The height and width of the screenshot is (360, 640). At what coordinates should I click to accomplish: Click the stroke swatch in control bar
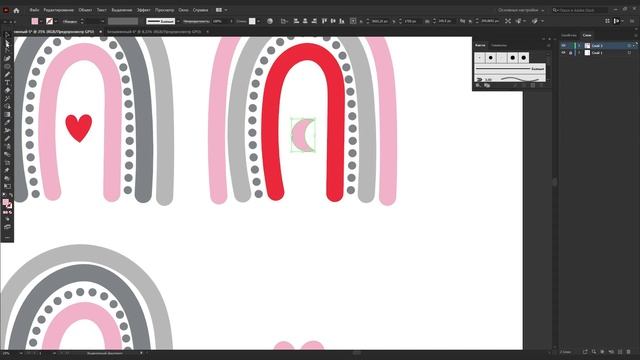pyautogui.click(x=49, y=21)
